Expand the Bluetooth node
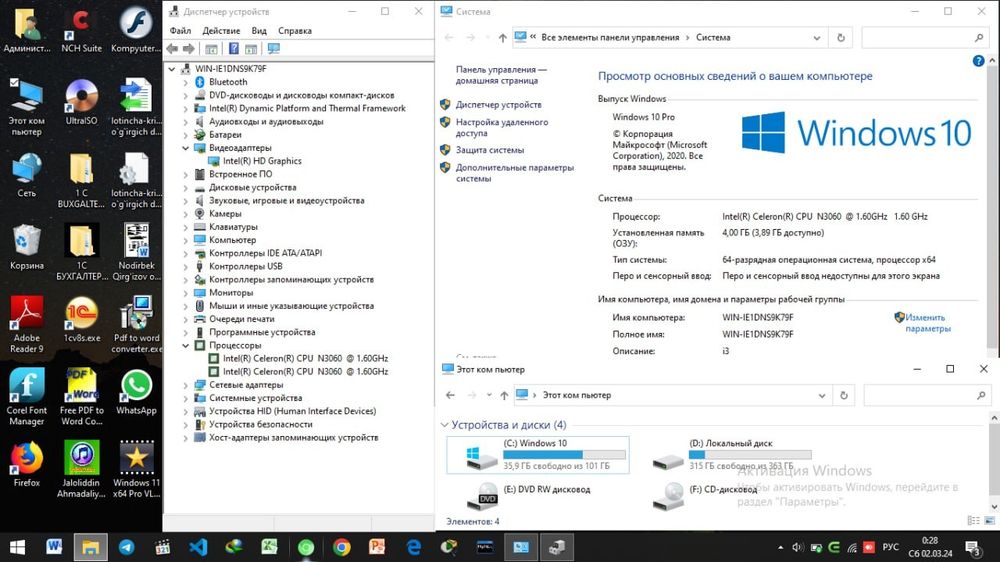Viewport: 1000px width, 562px height. [x=186, y=82]
